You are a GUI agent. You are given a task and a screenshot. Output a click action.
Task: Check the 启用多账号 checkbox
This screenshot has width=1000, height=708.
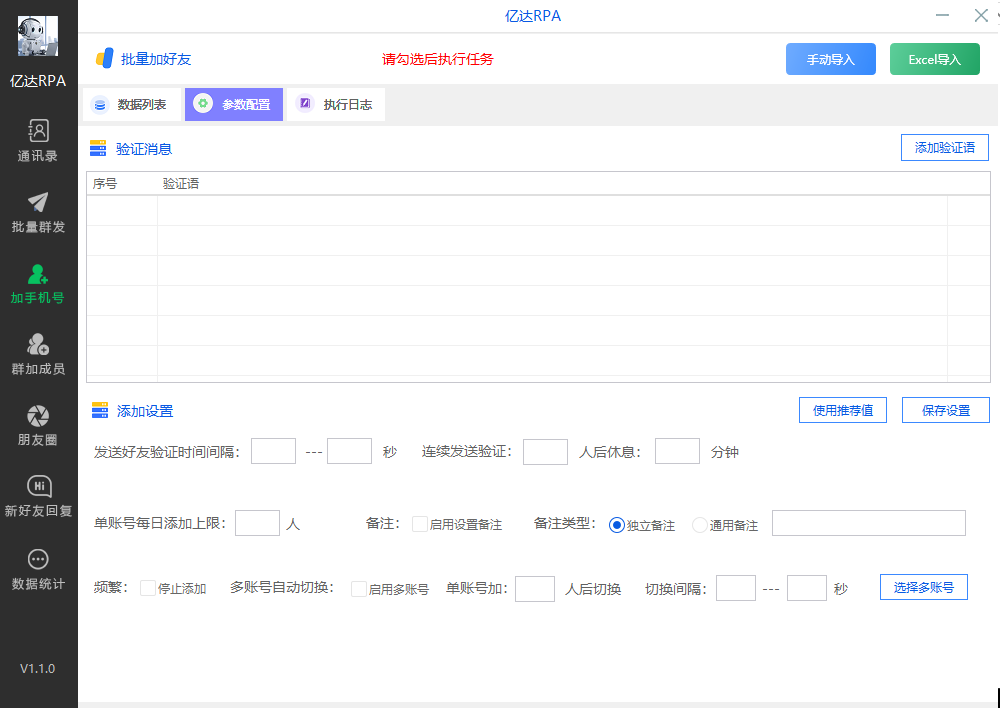(358, 589)
